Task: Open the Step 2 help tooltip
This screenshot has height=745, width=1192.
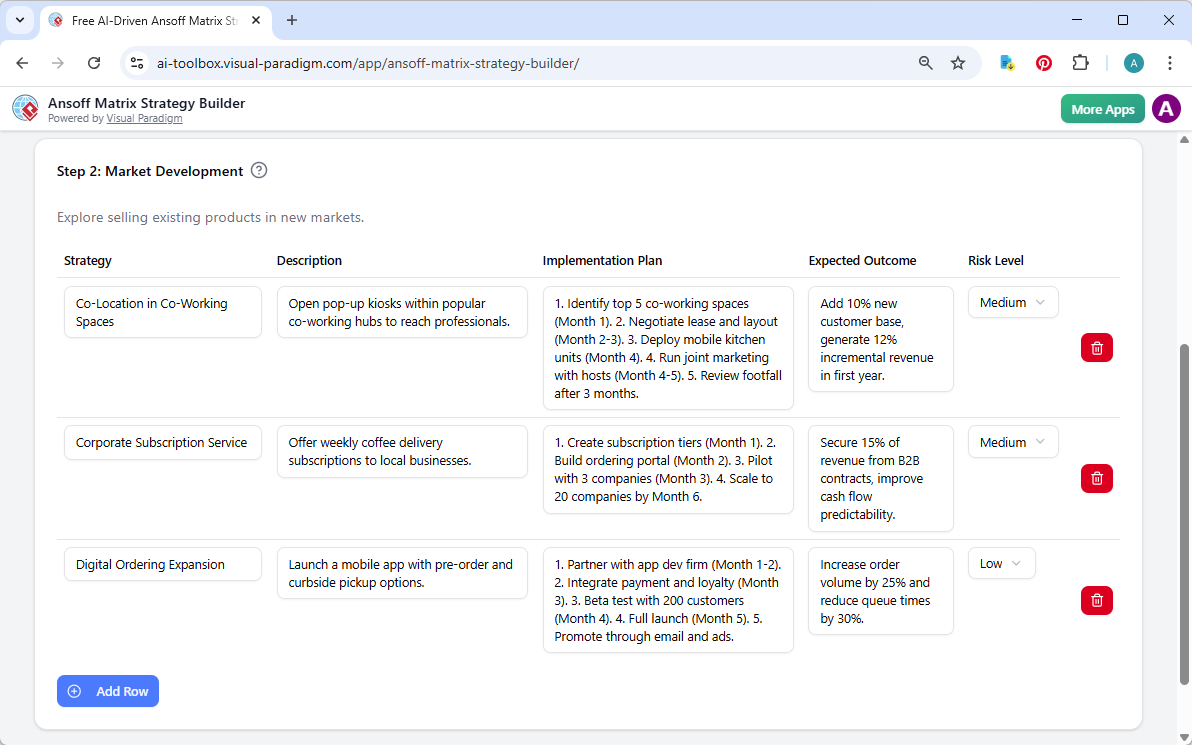Action: (259, 171)
